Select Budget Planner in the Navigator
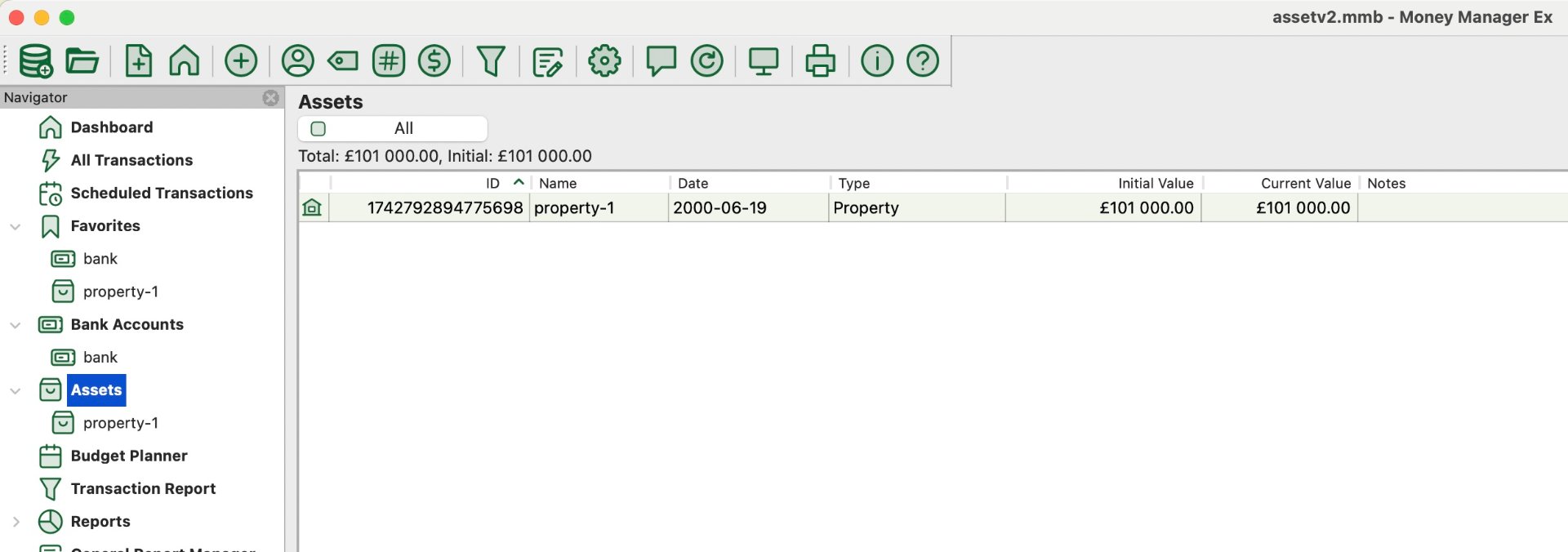Screen dimensions: 1568x552 [x=128, y=456]
